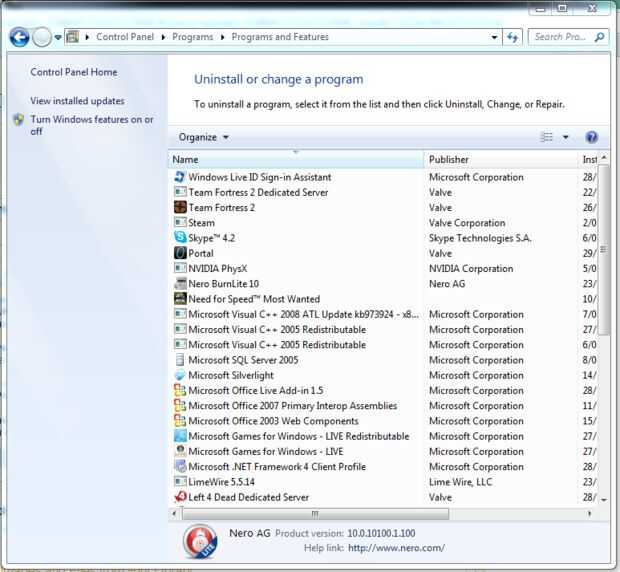The image size is (620, 572).
Task: Click the Search Programs input field
Action: (x=561, y=37)
